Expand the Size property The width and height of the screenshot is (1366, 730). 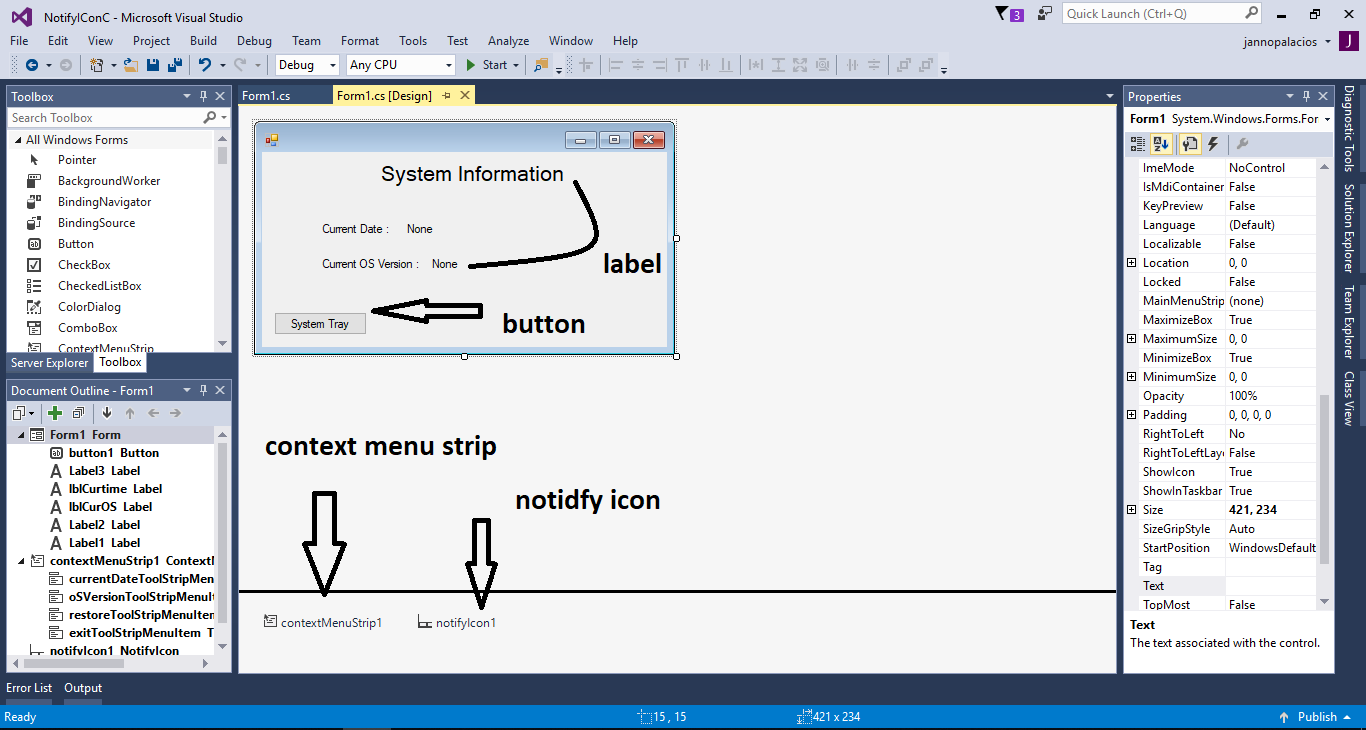pos(1132,510)
